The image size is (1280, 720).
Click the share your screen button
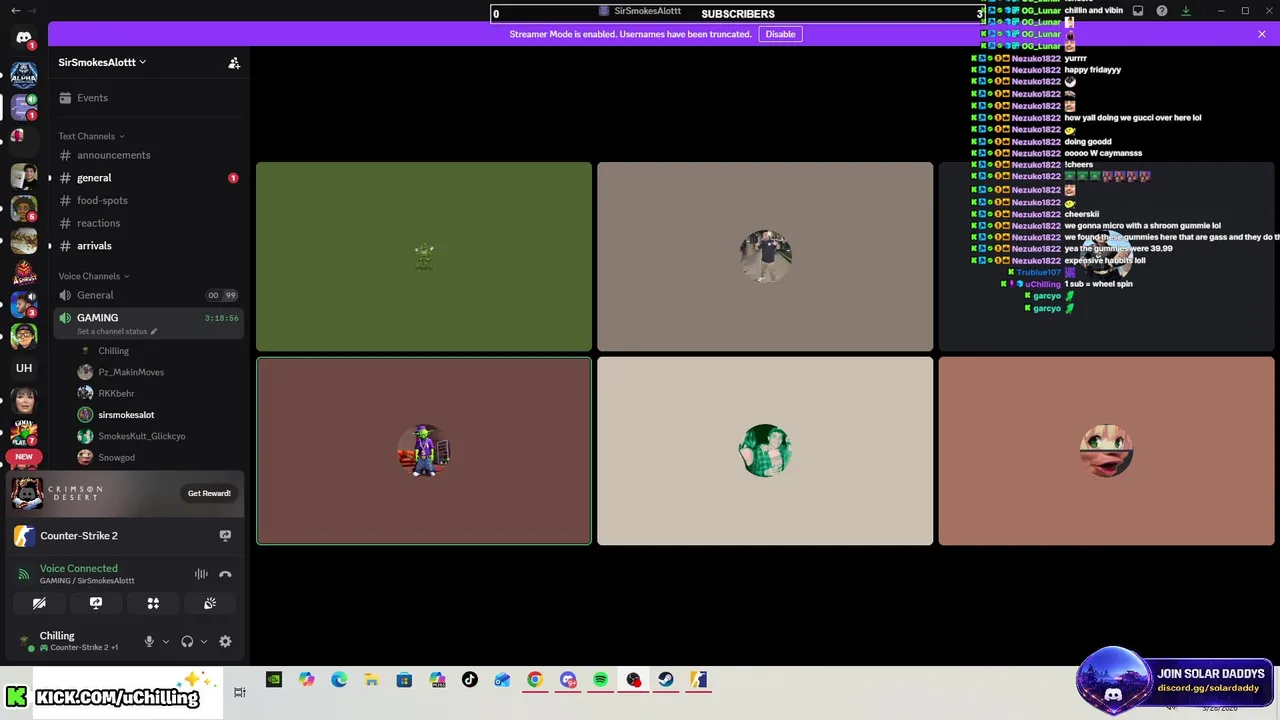tap(96, 603)
